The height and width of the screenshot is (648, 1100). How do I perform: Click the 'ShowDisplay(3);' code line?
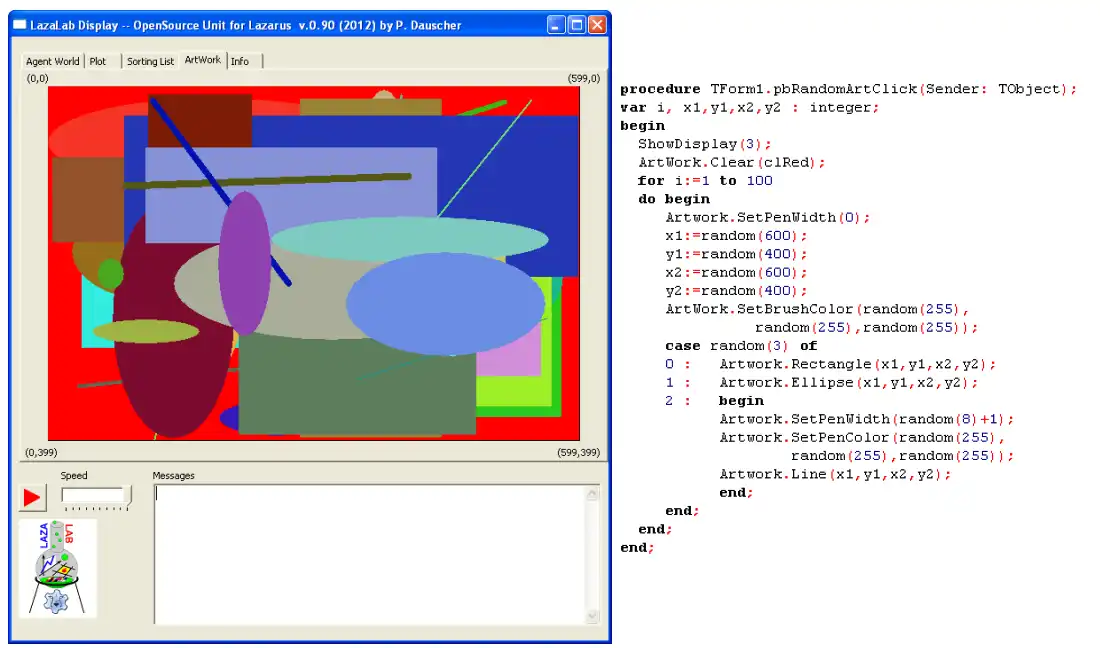coord(704,144)
